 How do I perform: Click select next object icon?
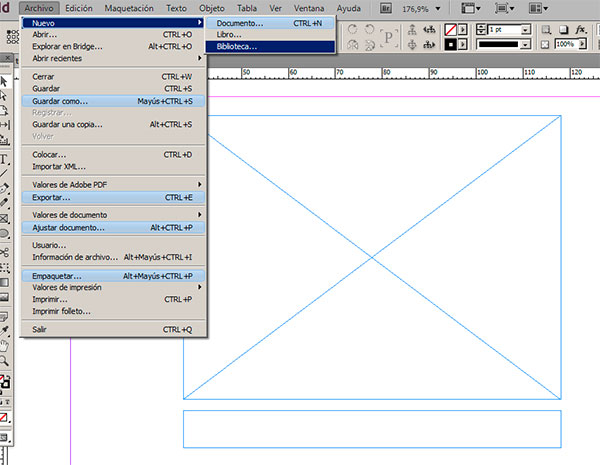[x=430, y=45]
